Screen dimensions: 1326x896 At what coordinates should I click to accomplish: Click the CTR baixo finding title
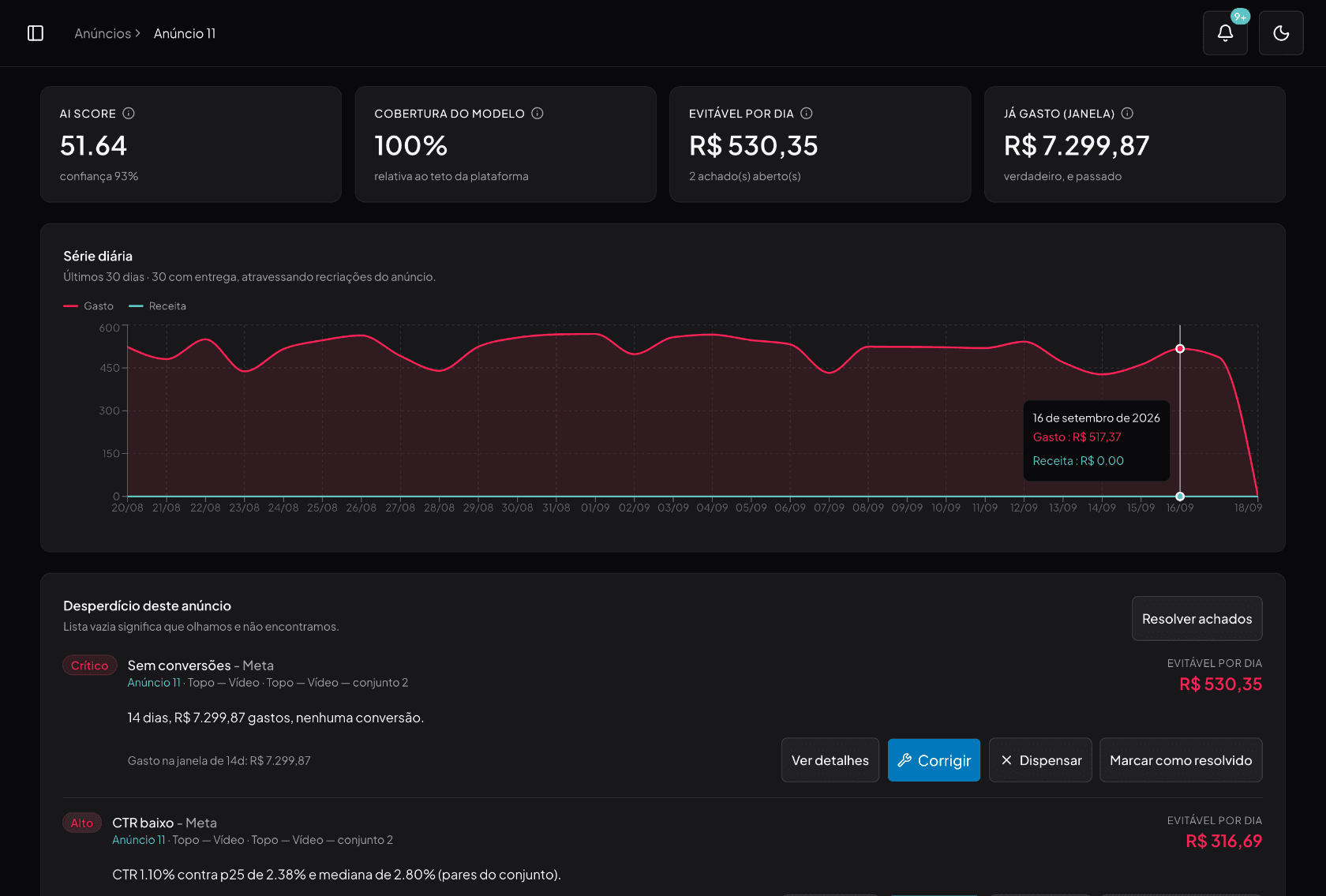[x=143, y=823]
